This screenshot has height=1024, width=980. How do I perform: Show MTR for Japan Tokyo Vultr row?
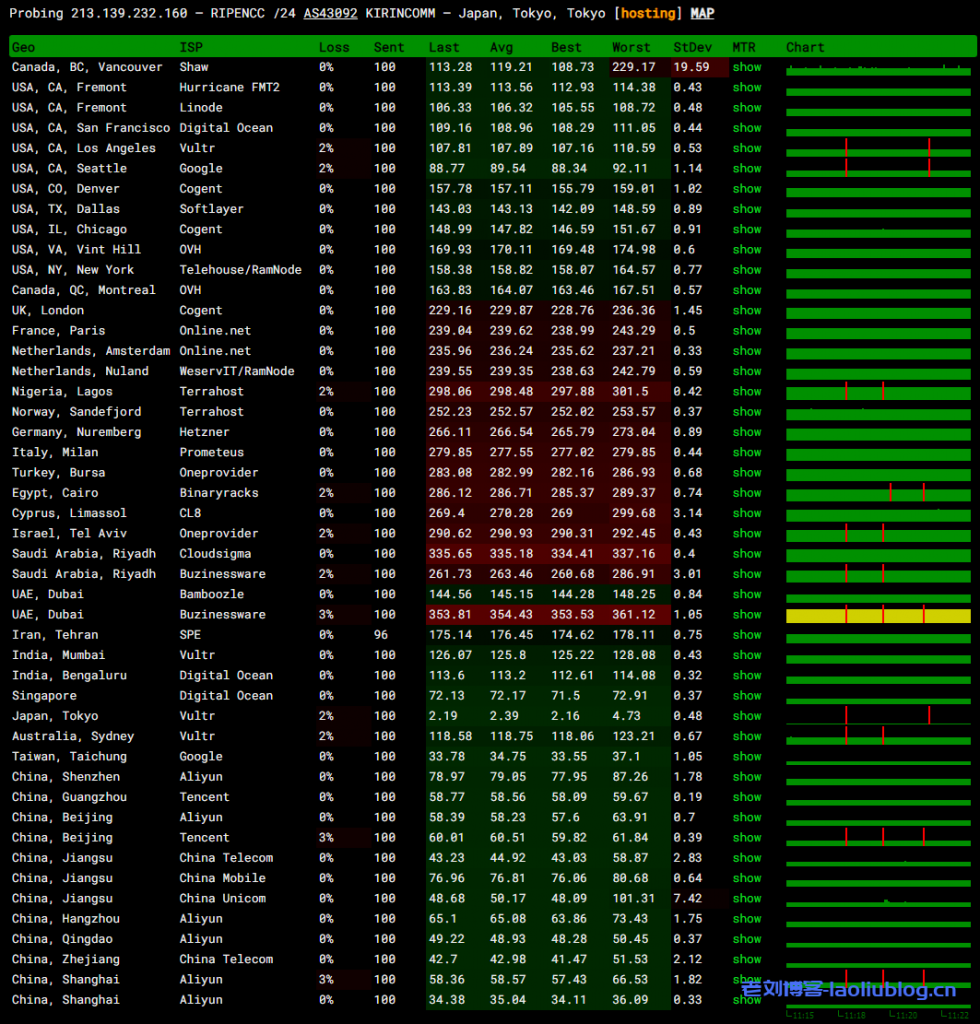point(746,716)
